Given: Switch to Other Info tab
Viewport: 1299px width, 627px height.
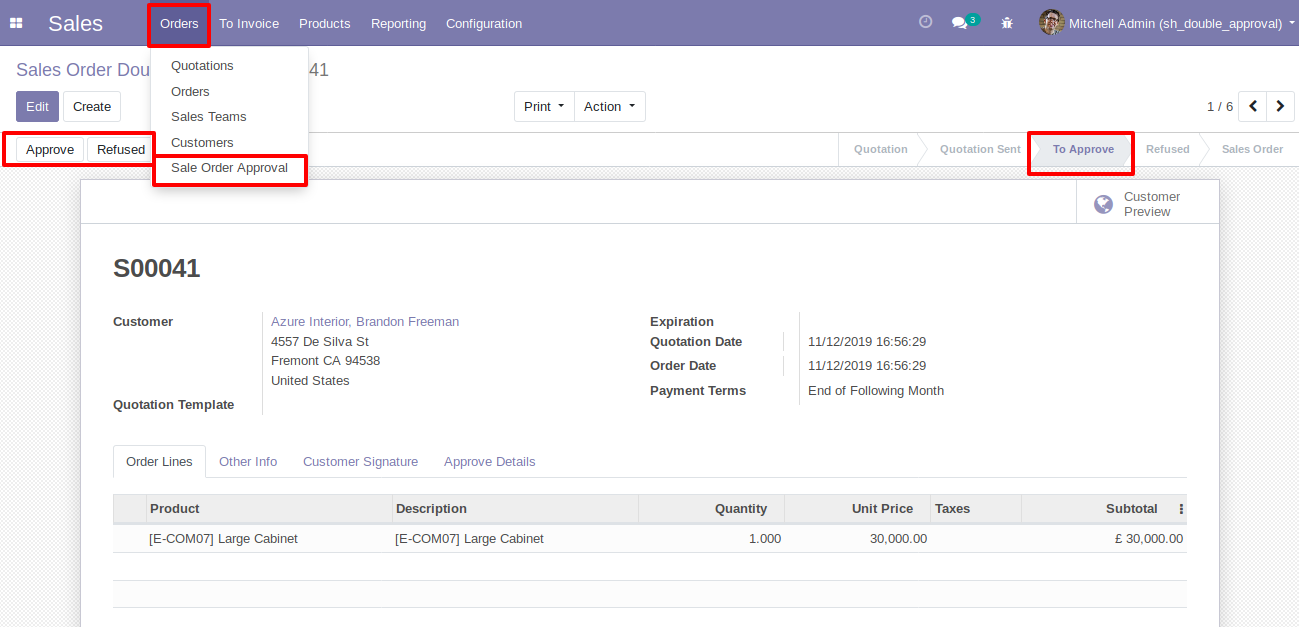Looking at the screenshot, I should [x=248, y=462].
